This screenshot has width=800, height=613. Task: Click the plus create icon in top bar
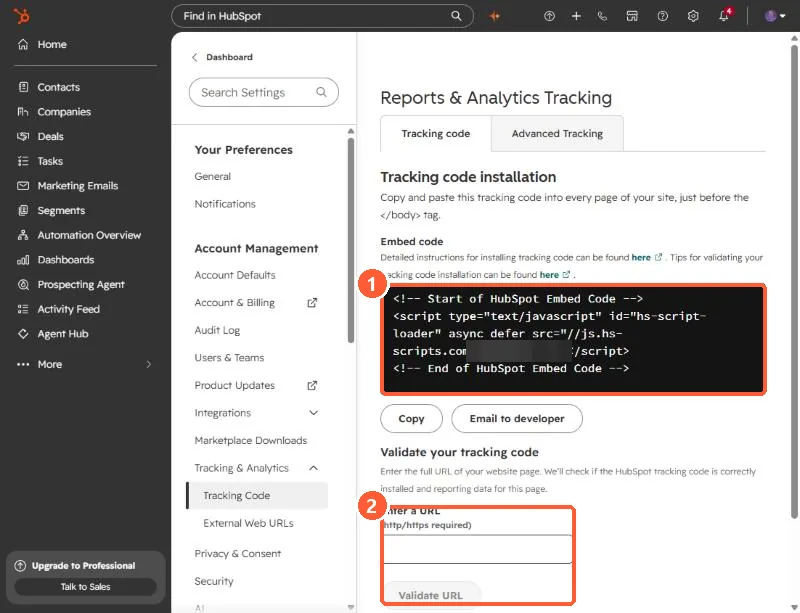[x=576, y=16]
